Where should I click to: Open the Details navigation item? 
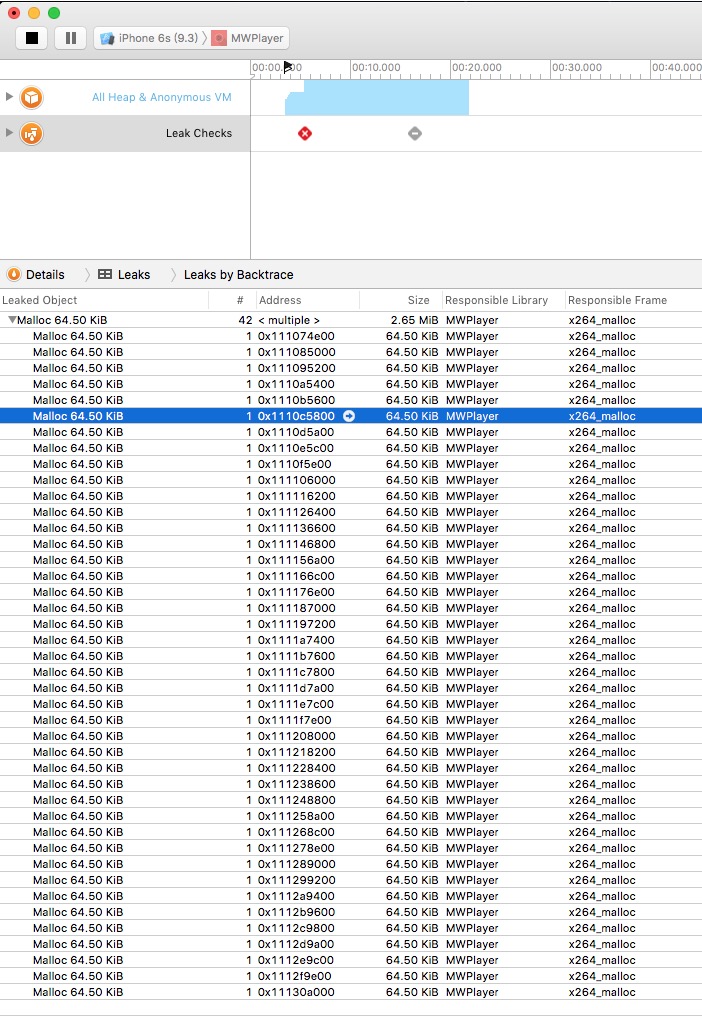pyautogui.click(x=45, y=275)
